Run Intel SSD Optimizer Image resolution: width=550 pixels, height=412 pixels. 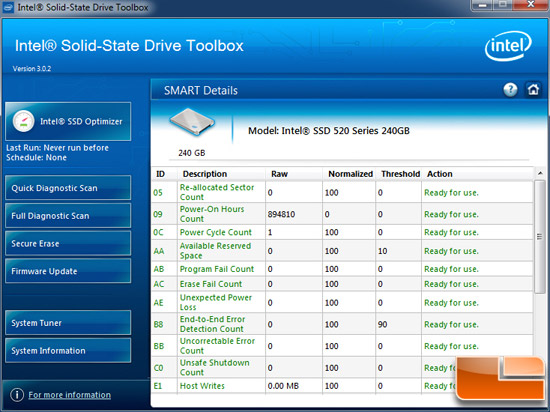click(x=68, y=121)
